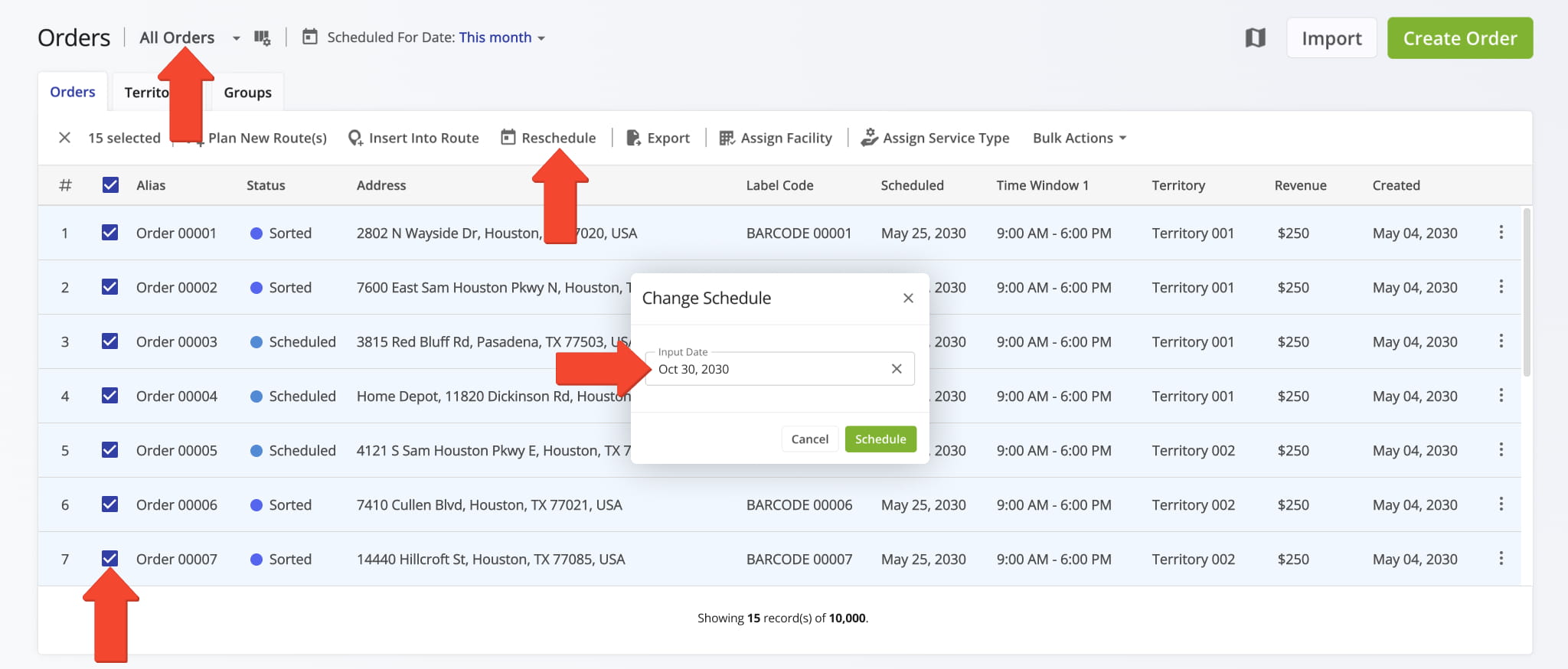Open the three-dot menu for Order 00001
This screenshot has width=1568, height=669.
1501,232
